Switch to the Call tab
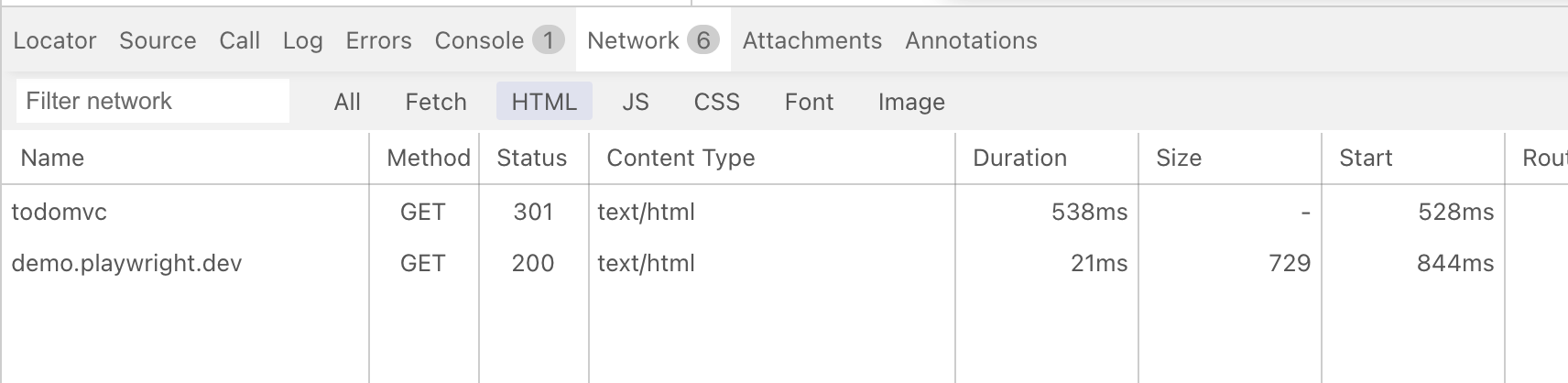 click(240, 40)
